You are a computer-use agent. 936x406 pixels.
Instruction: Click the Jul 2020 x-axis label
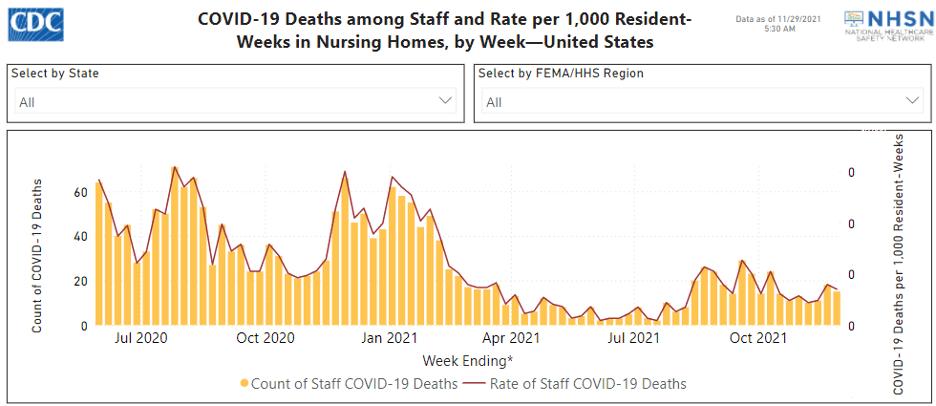pos(140,339)
